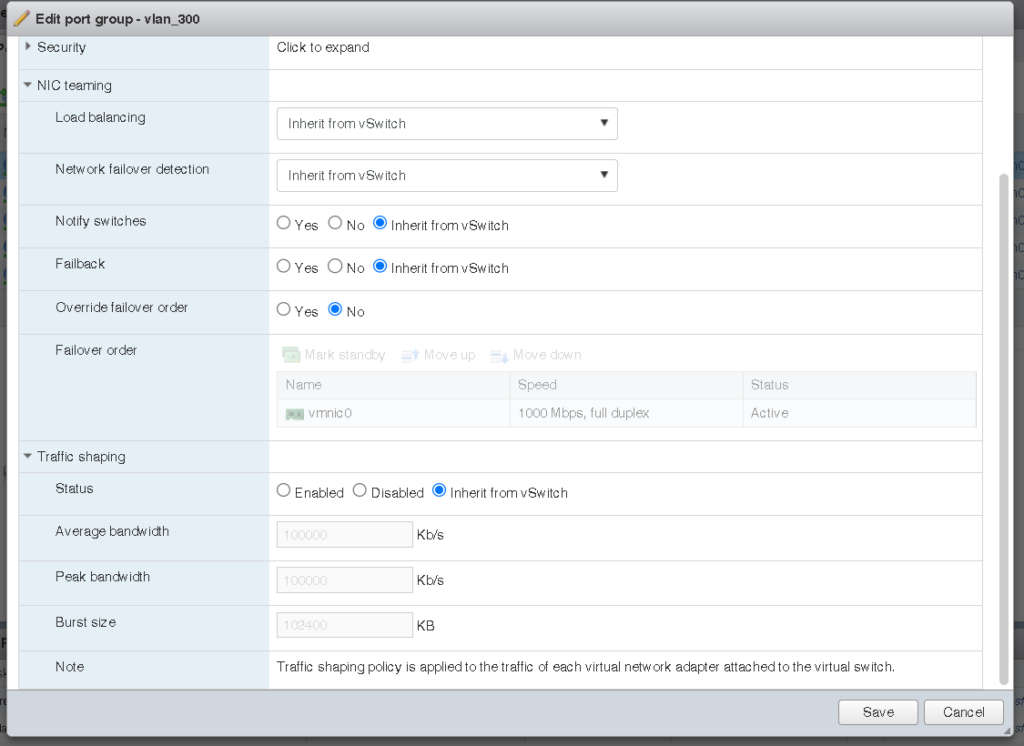Set Notify switches to No
Screen dimensions: 1024x746
click(x=335, y=223)
